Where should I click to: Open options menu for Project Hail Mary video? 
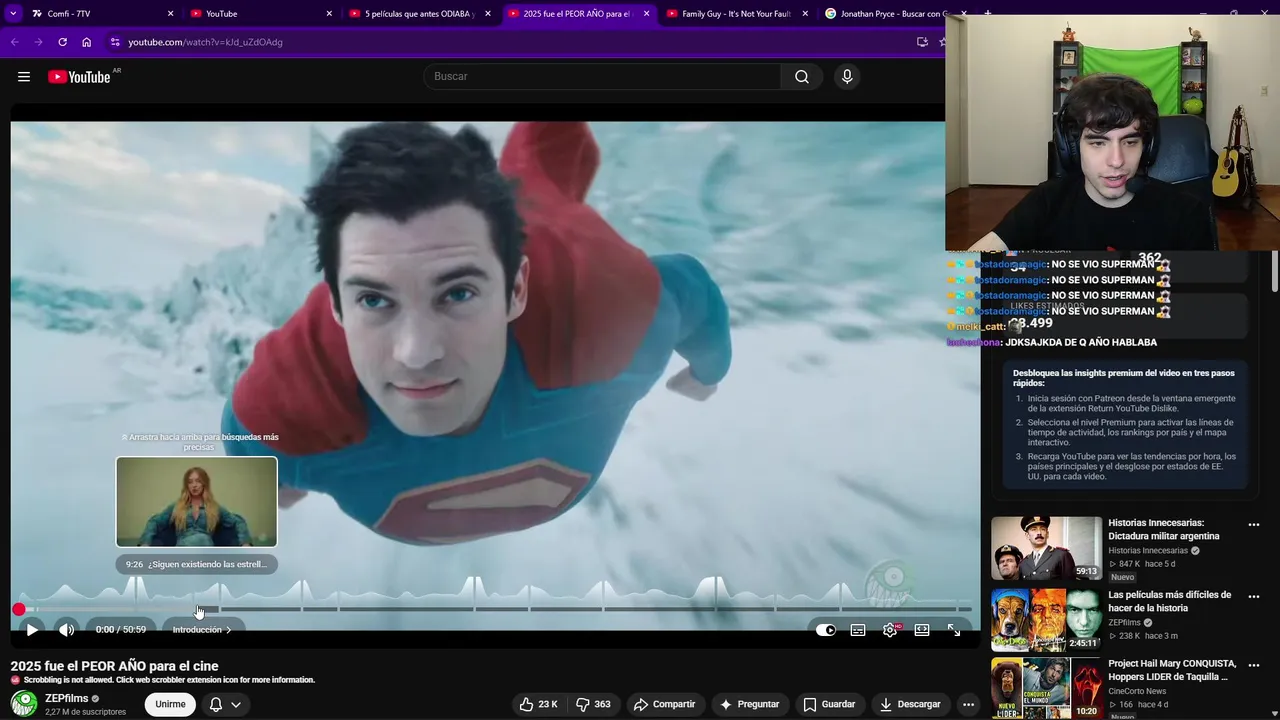pyautogui.click(x=1254, y=665)
